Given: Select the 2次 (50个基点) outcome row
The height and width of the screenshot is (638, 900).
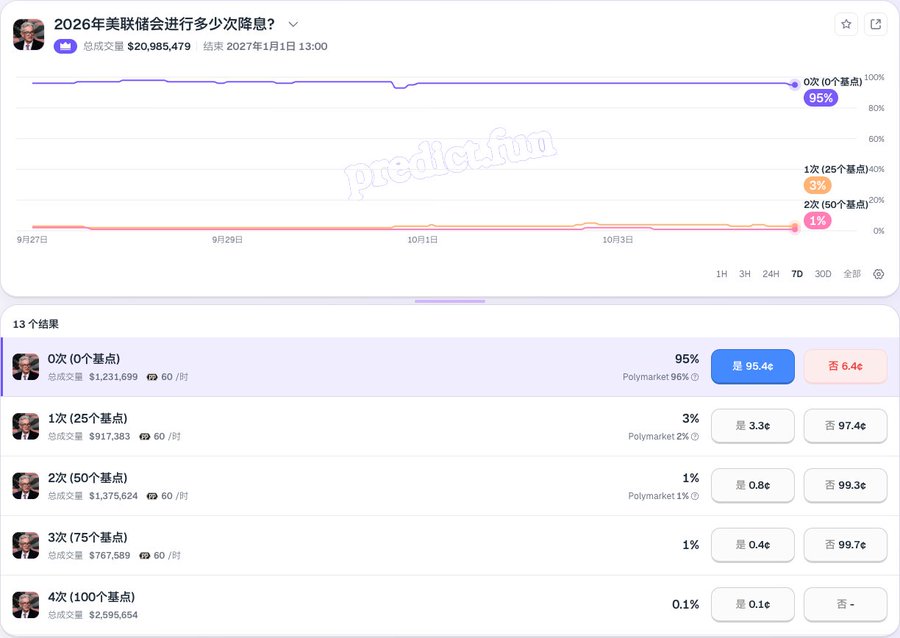Looking at the screenshot, I should [x=450, y=486].
